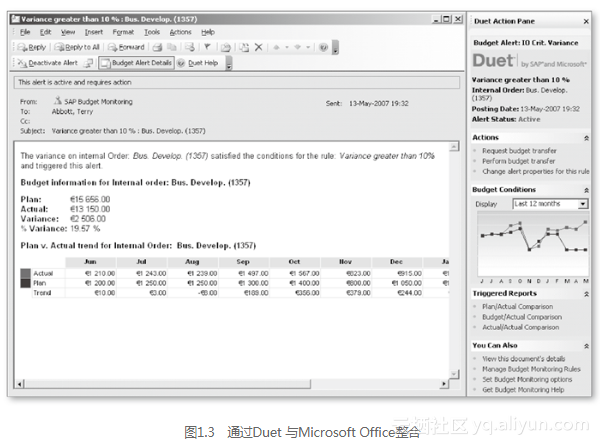600x445 pixels.
Task: Open the Tools menu
Action: 152,32
